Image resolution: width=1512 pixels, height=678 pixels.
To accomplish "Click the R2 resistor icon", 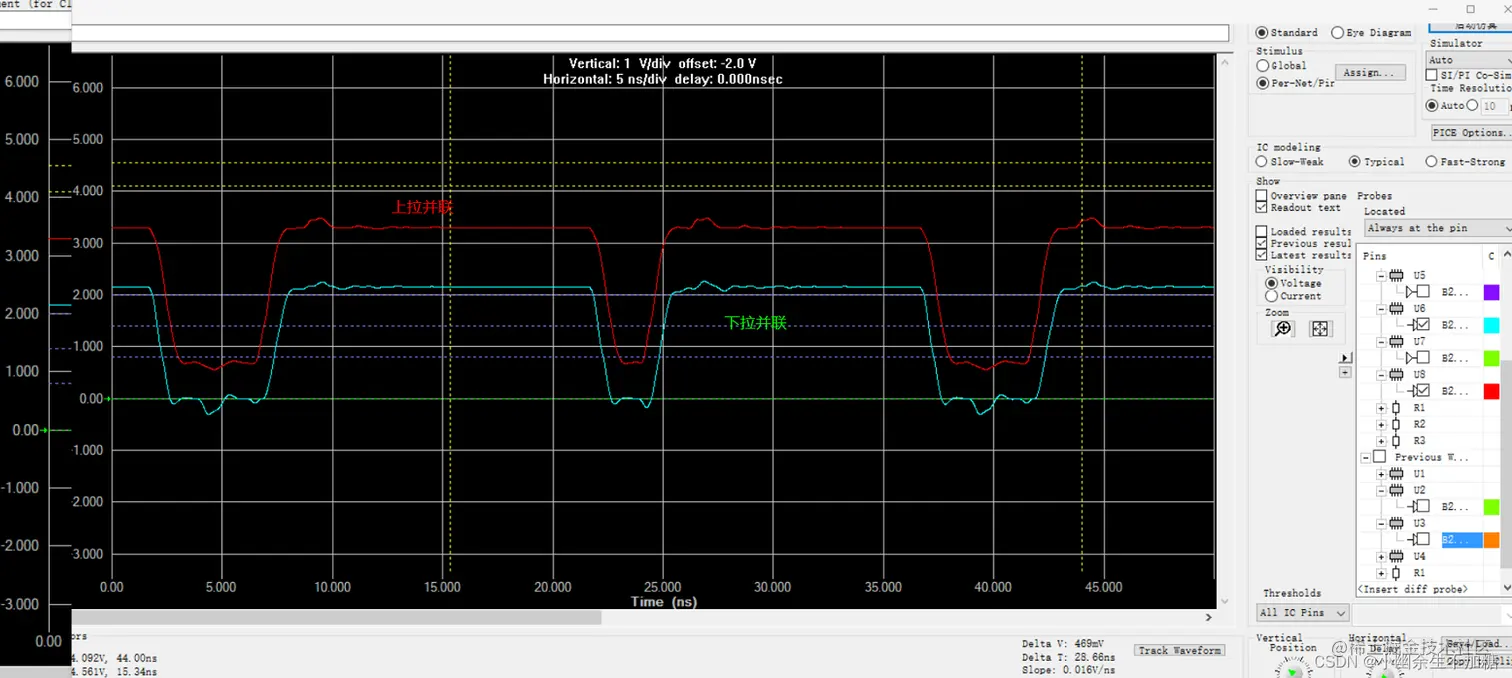I will pos(1396,424).
